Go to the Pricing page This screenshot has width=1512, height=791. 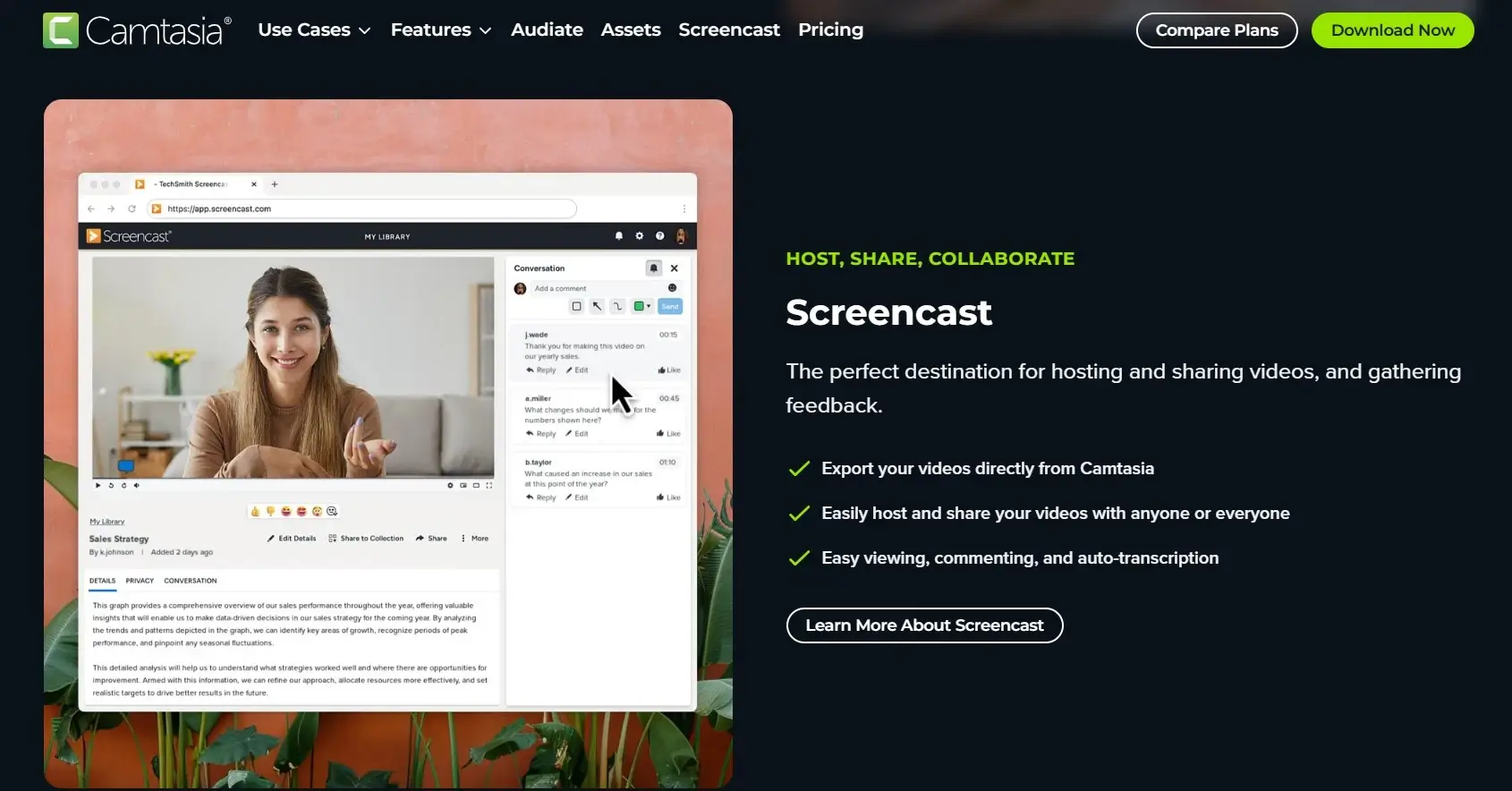coord(830,30)
